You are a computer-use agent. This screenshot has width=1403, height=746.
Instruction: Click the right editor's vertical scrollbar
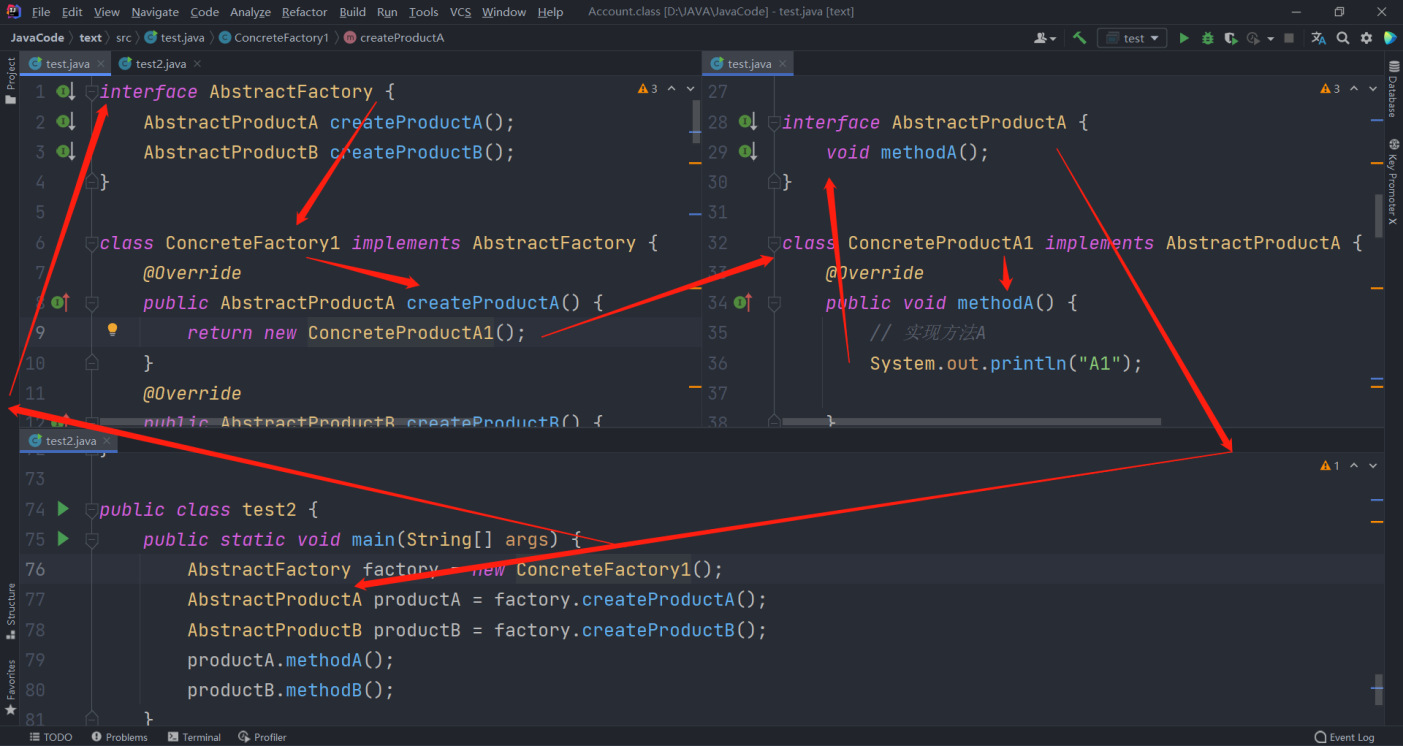1378,215
